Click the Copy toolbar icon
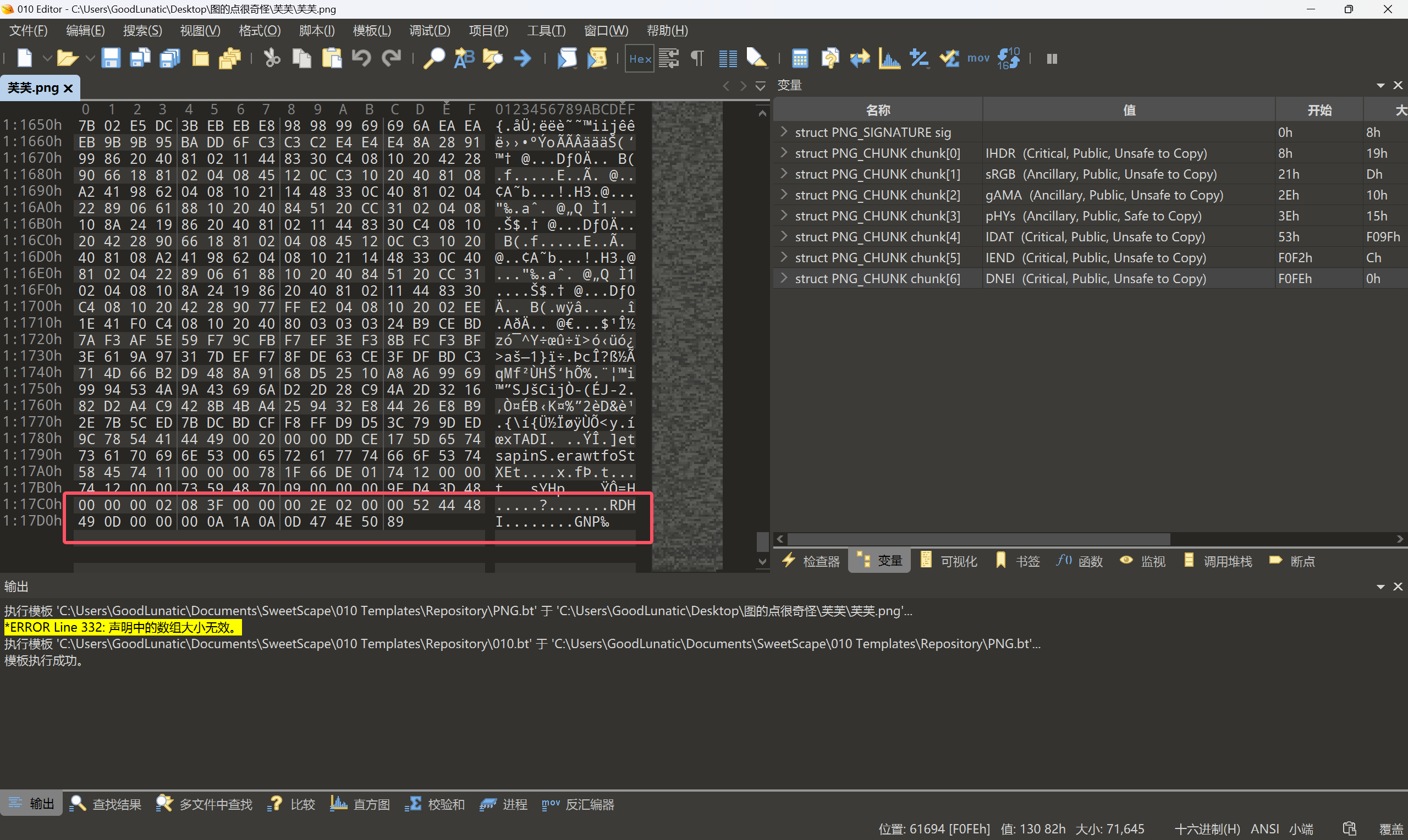This screenshot has height=840, width=1408. pos(302,58)
